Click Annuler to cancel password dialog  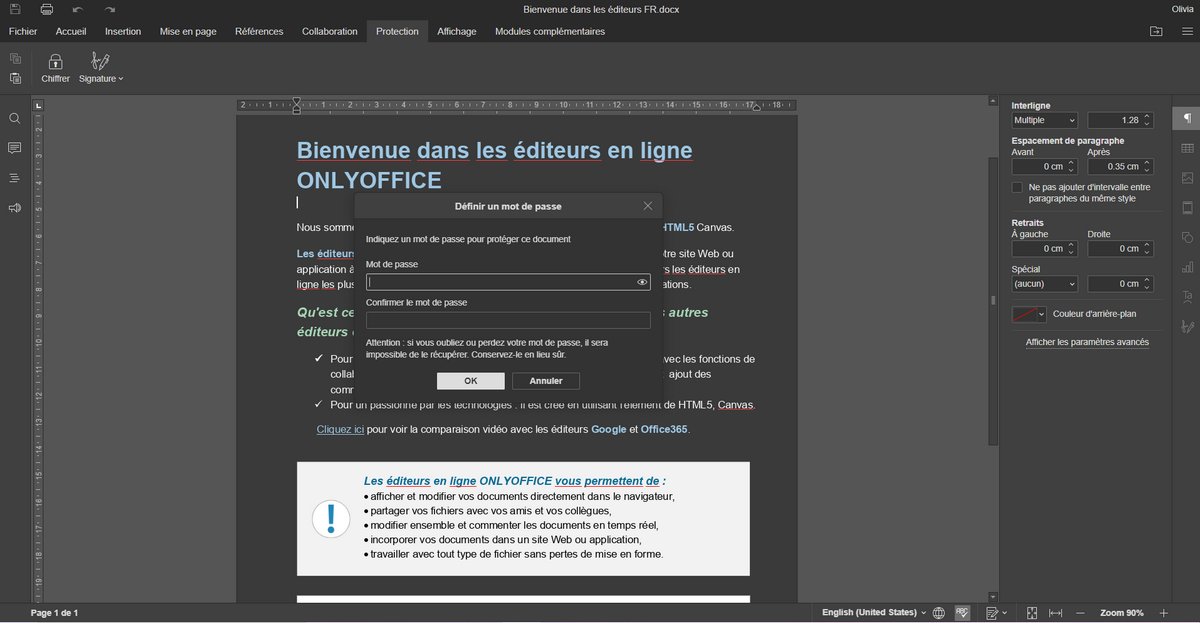tap(546, 381)
